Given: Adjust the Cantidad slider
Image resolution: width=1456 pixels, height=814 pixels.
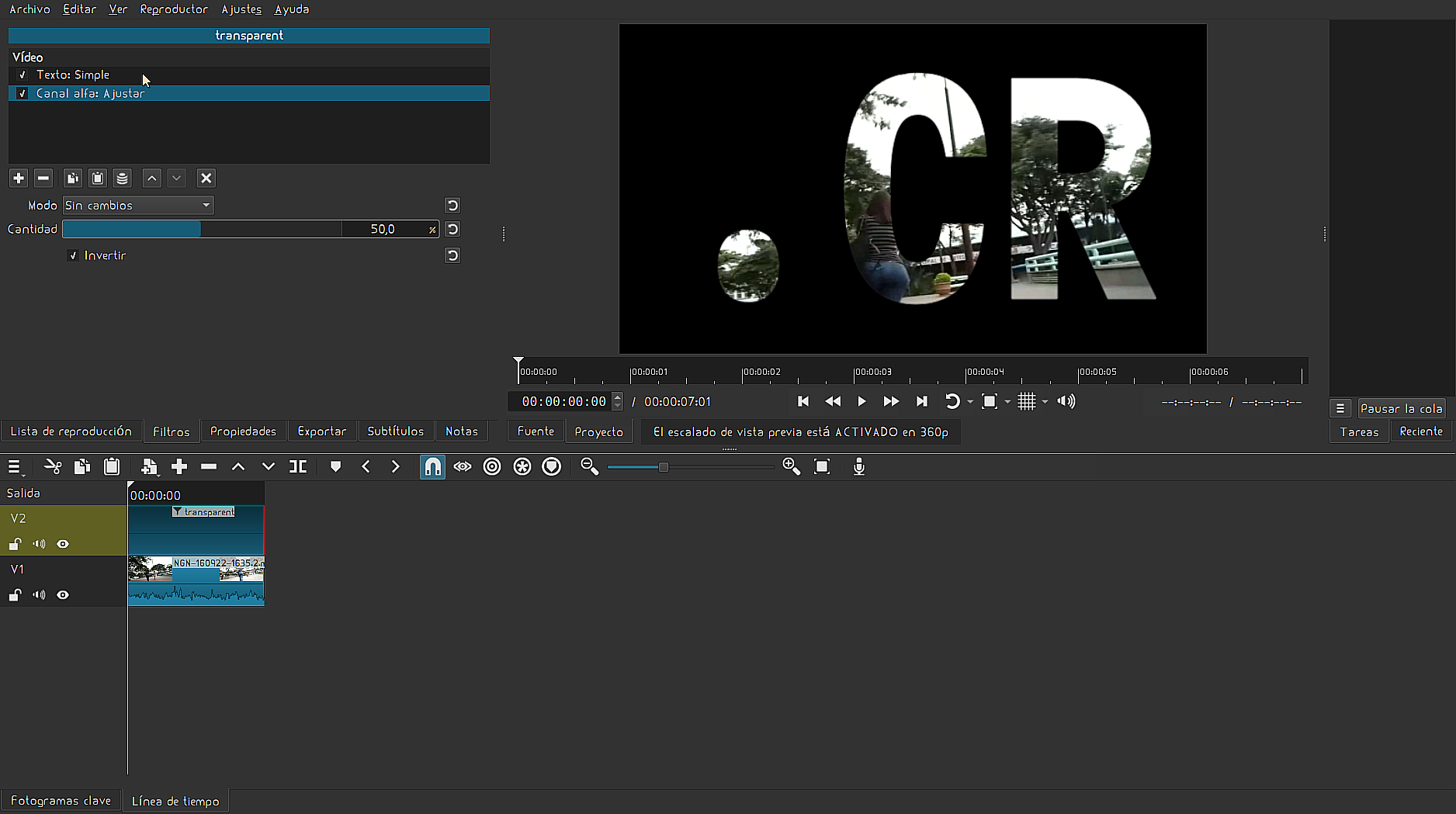Looking at the screenshot, I should click(202, 230).
